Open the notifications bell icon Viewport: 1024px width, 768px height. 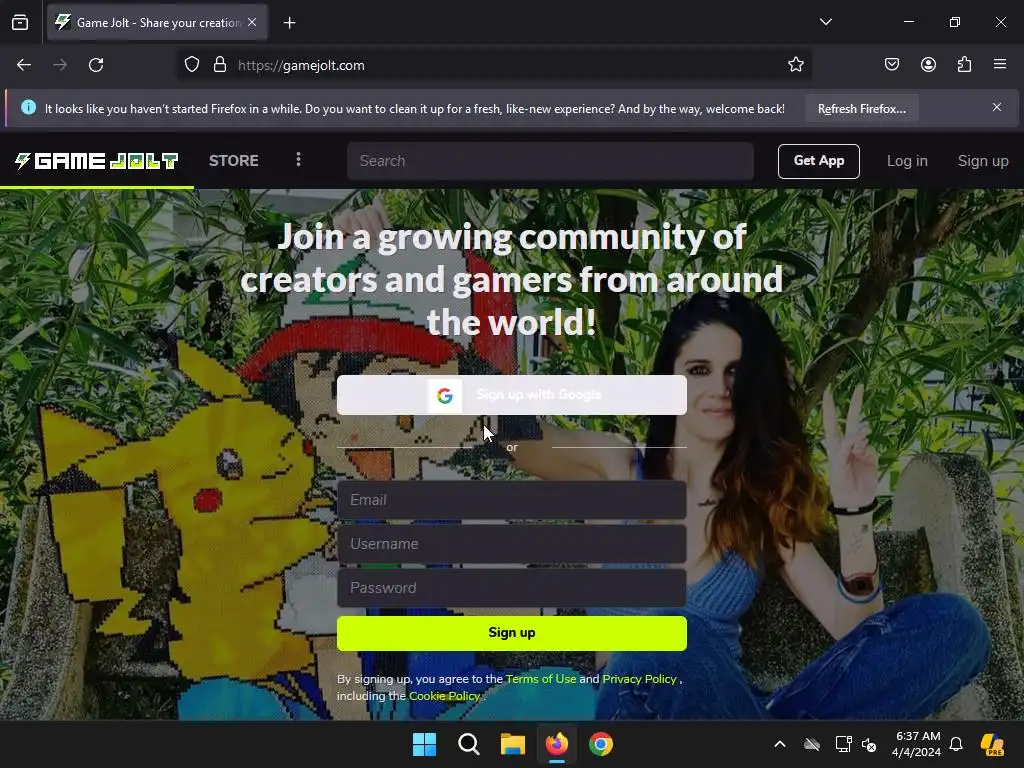(x=956, y=744)
